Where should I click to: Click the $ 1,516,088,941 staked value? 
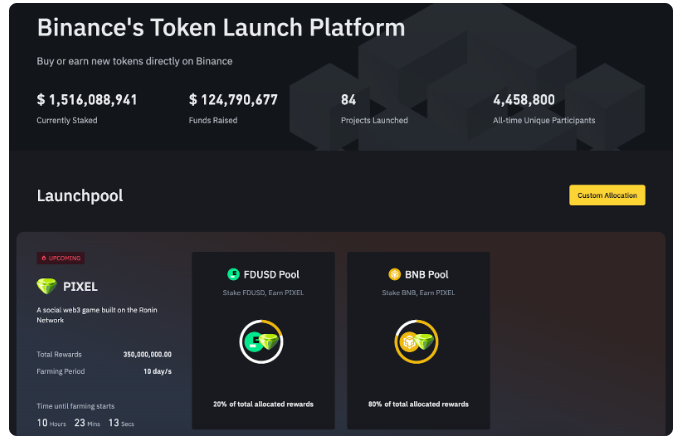tap(87, 99)
